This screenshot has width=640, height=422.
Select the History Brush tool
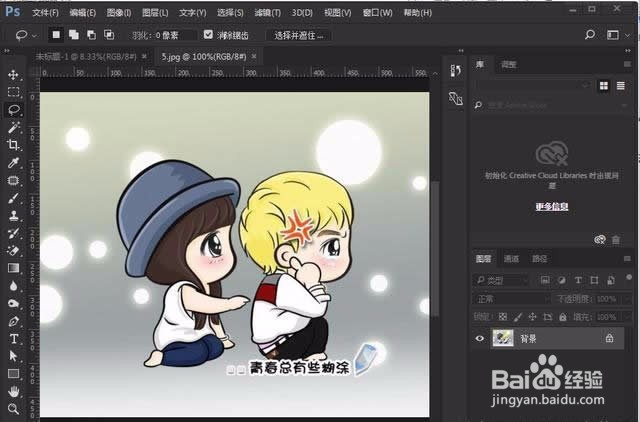pos(13,233)
